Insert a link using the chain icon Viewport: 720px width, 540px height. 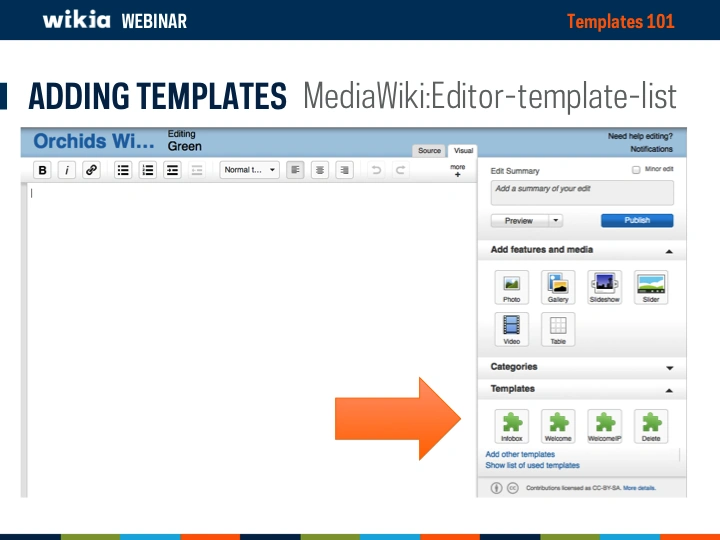click(91, 170)
